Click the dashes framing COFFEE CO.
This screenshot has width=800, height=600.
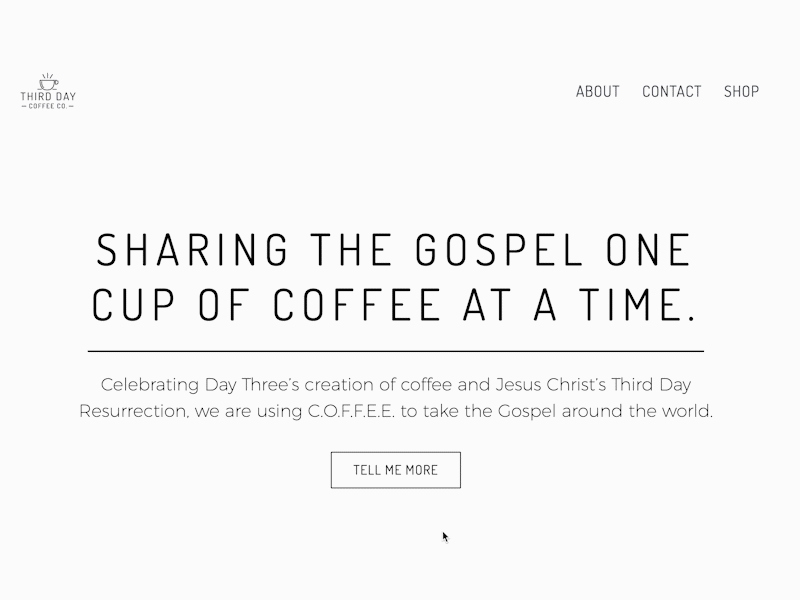tap(24, 106)
